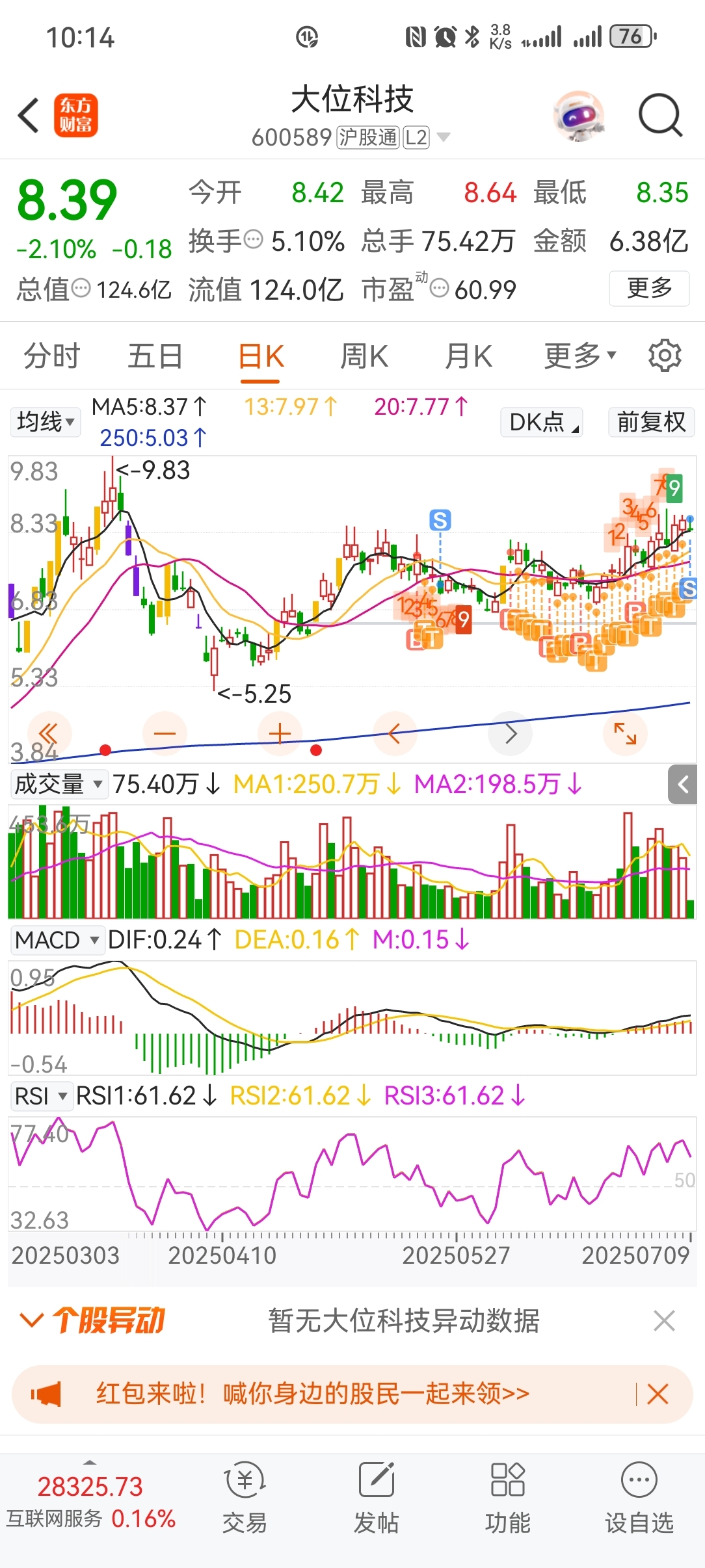Open 均线 indicator dropdown
Screen dimensions: 705x1568
[46, 422]
